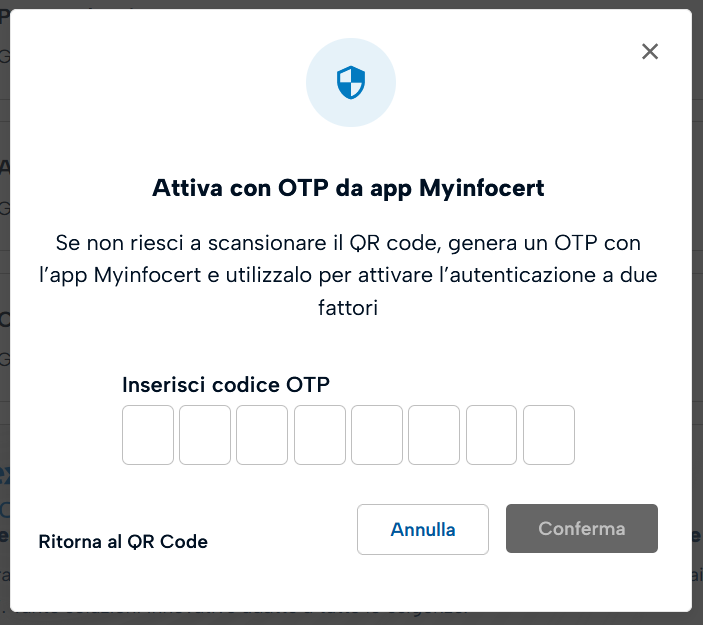Click the fourth OTP digit box
Image resolution: width=703 pixels, height=625 pixels.
point(320,435)
